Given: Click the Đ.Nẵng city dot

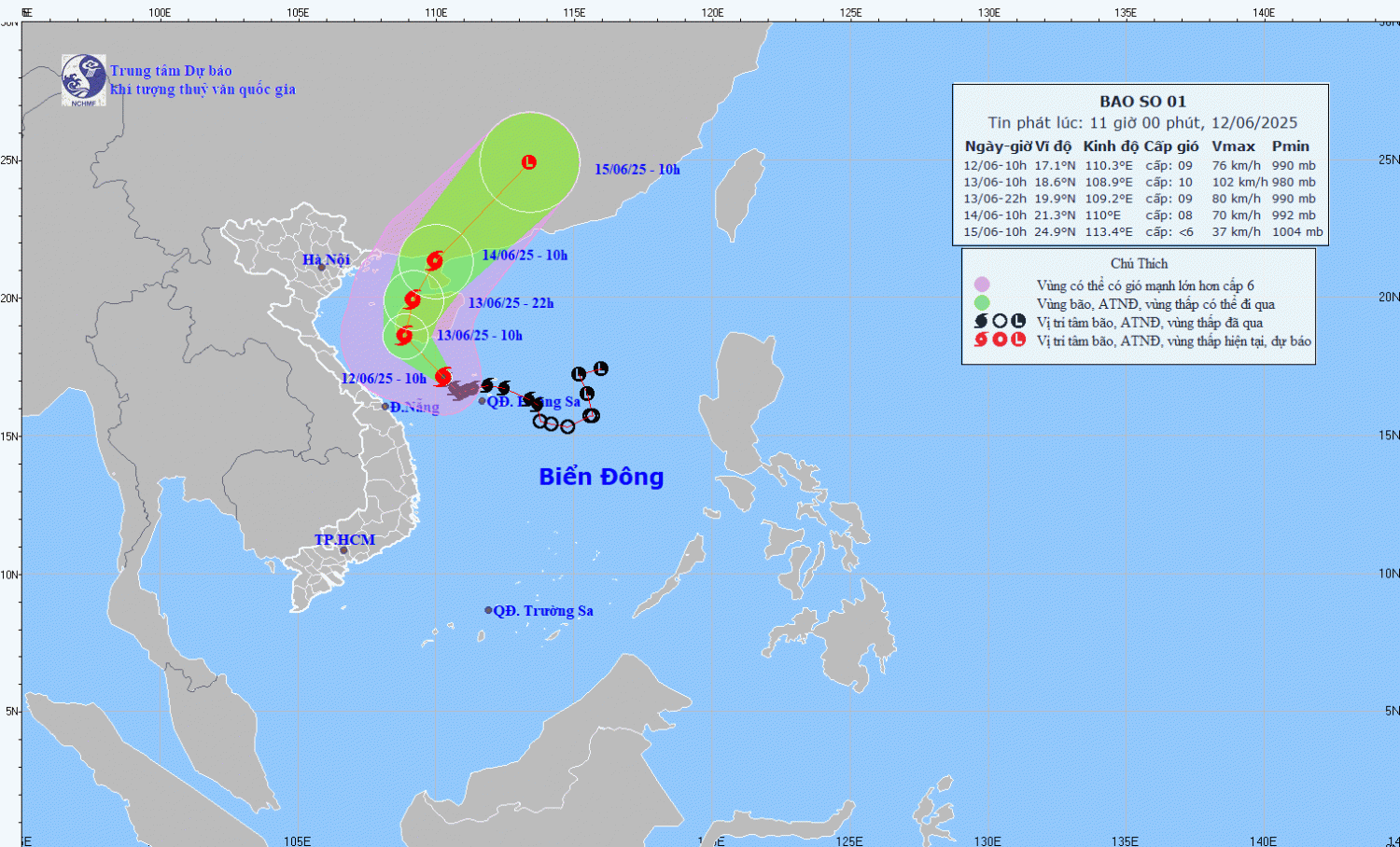Looking at the screenshot, I should (x=385, y=407).
